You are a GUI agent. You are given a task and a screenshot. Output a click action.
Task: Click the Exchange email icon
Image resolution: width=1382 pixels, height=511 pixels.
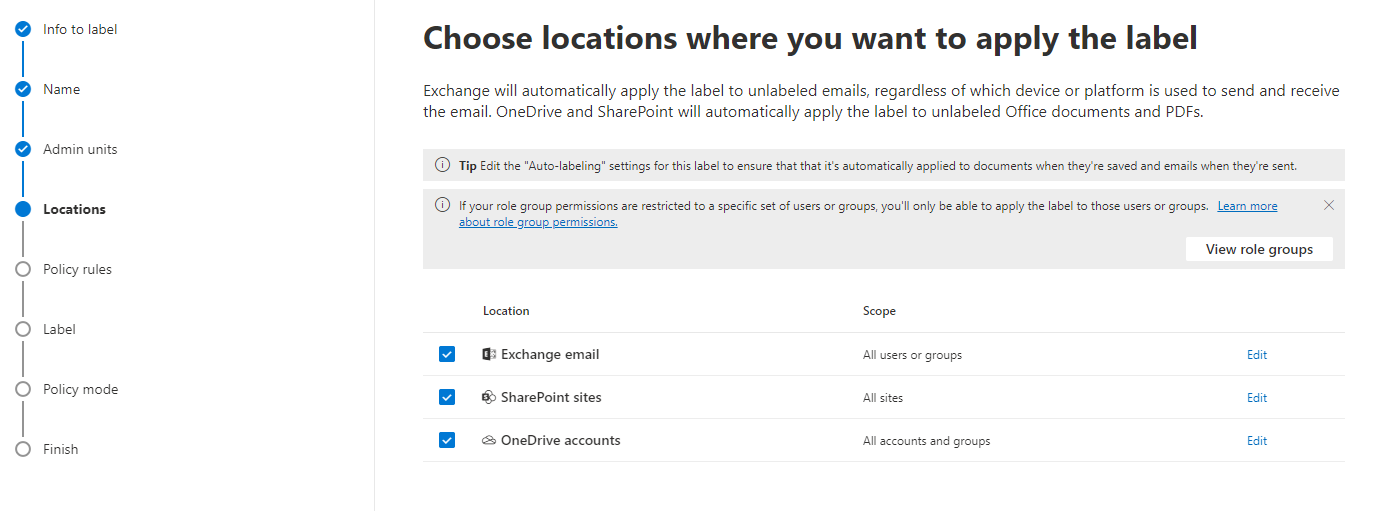pos(489,354)
